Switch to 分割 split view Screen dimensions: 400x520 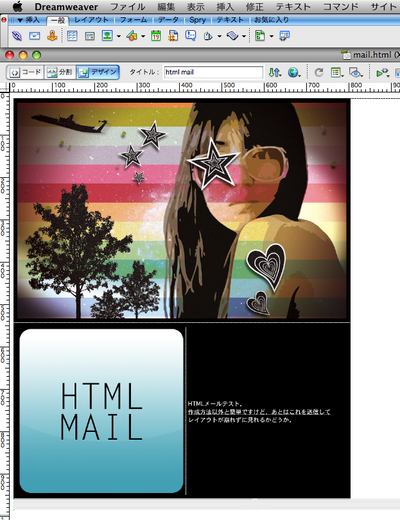pos(60,72)
